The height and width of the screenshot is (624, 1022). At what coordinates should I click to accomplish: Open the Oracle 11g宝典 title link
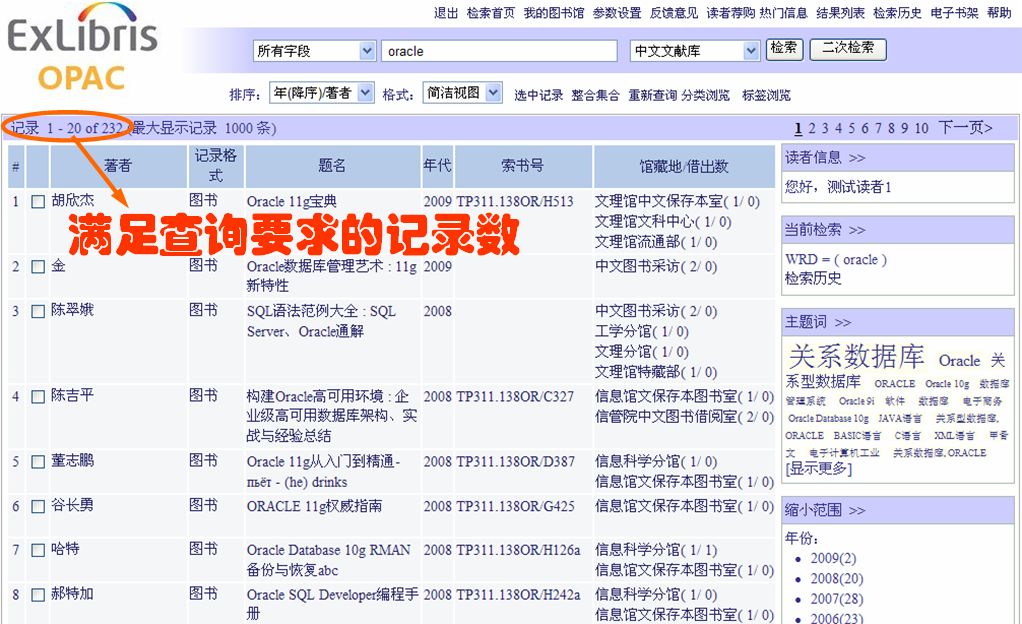pos(292,202)
